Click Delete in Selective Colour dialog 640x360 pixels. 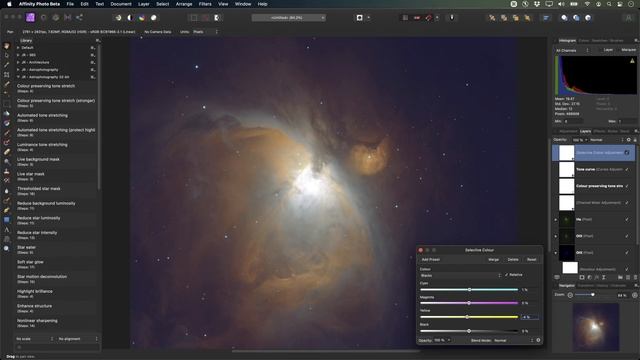[513, 260]
